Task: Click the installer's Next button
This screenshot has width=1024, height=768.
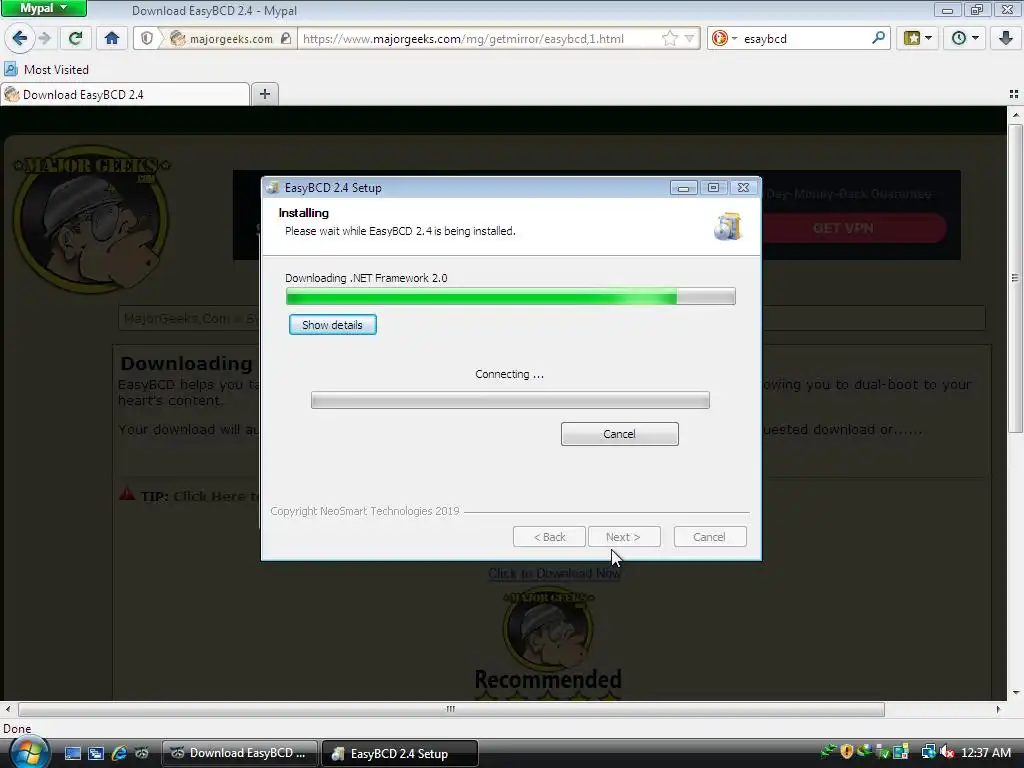Action: 624,537
